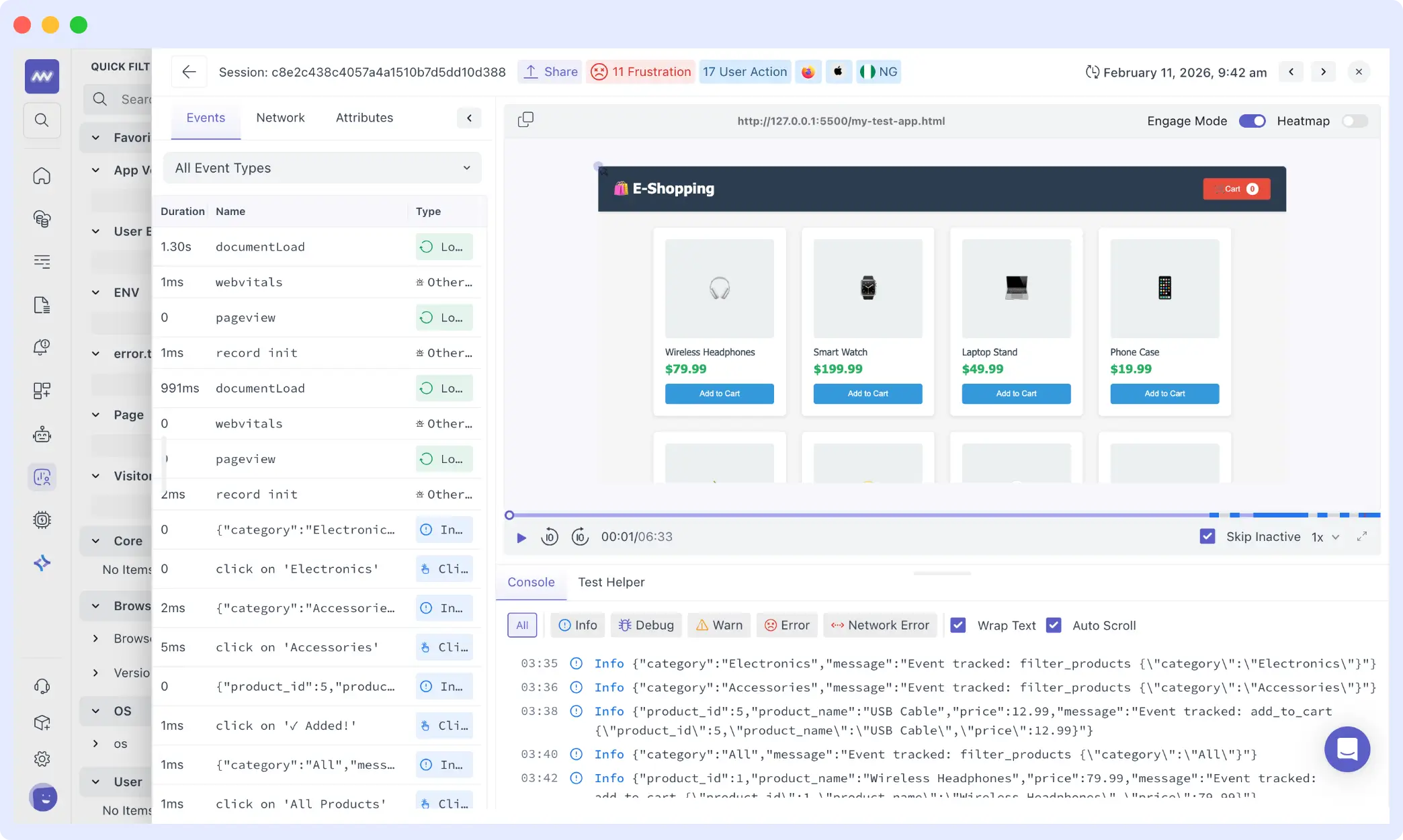Disable the Skip Inactive checkbox
The width and height of the screenshot is (1403, 840).
(1207, 536)
